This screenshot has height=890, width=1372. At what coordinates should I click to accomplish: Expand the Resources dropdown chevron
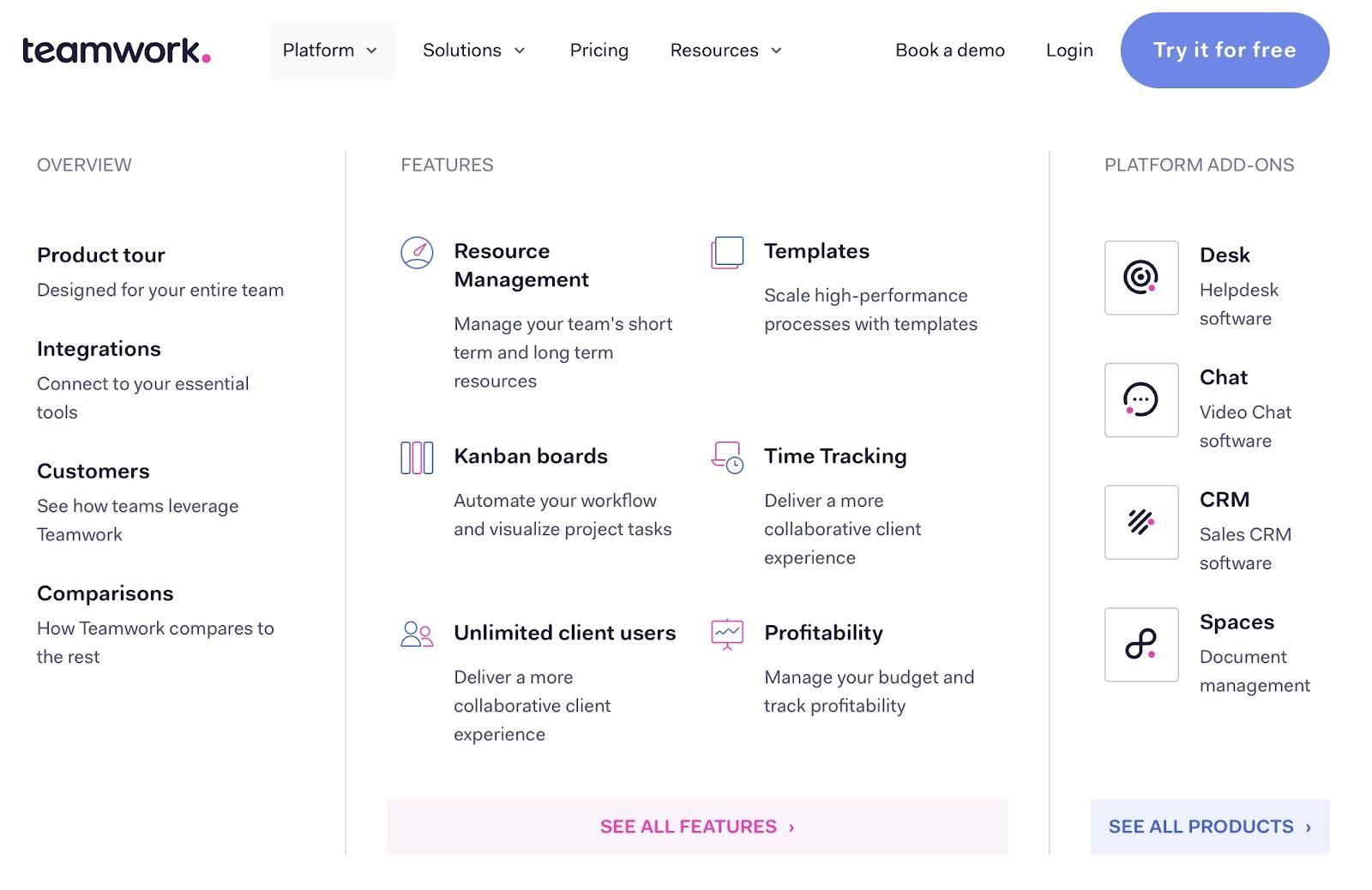[777, 51]
